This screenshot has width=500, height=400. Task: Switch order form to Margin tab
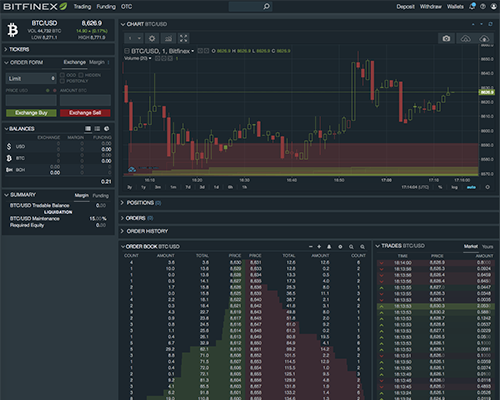(x=97, y=62)
